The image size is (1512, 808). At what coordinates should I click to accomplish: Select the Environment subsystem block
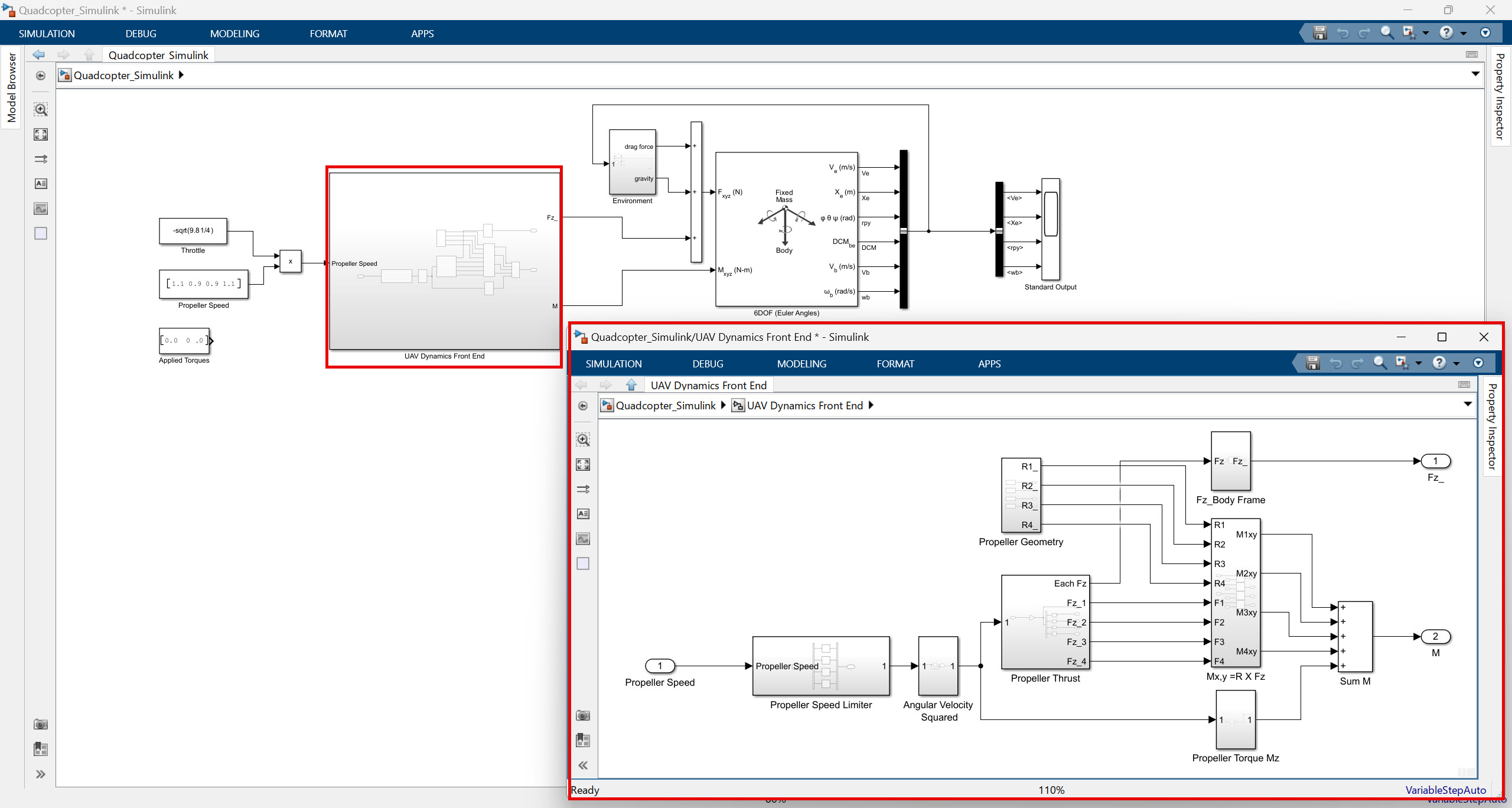[633, 162]
